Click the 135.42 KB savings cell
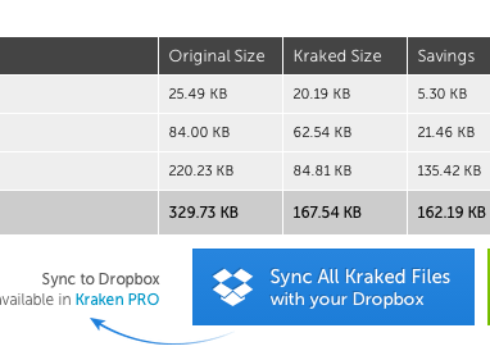490x360 pixels. (449, 171)
